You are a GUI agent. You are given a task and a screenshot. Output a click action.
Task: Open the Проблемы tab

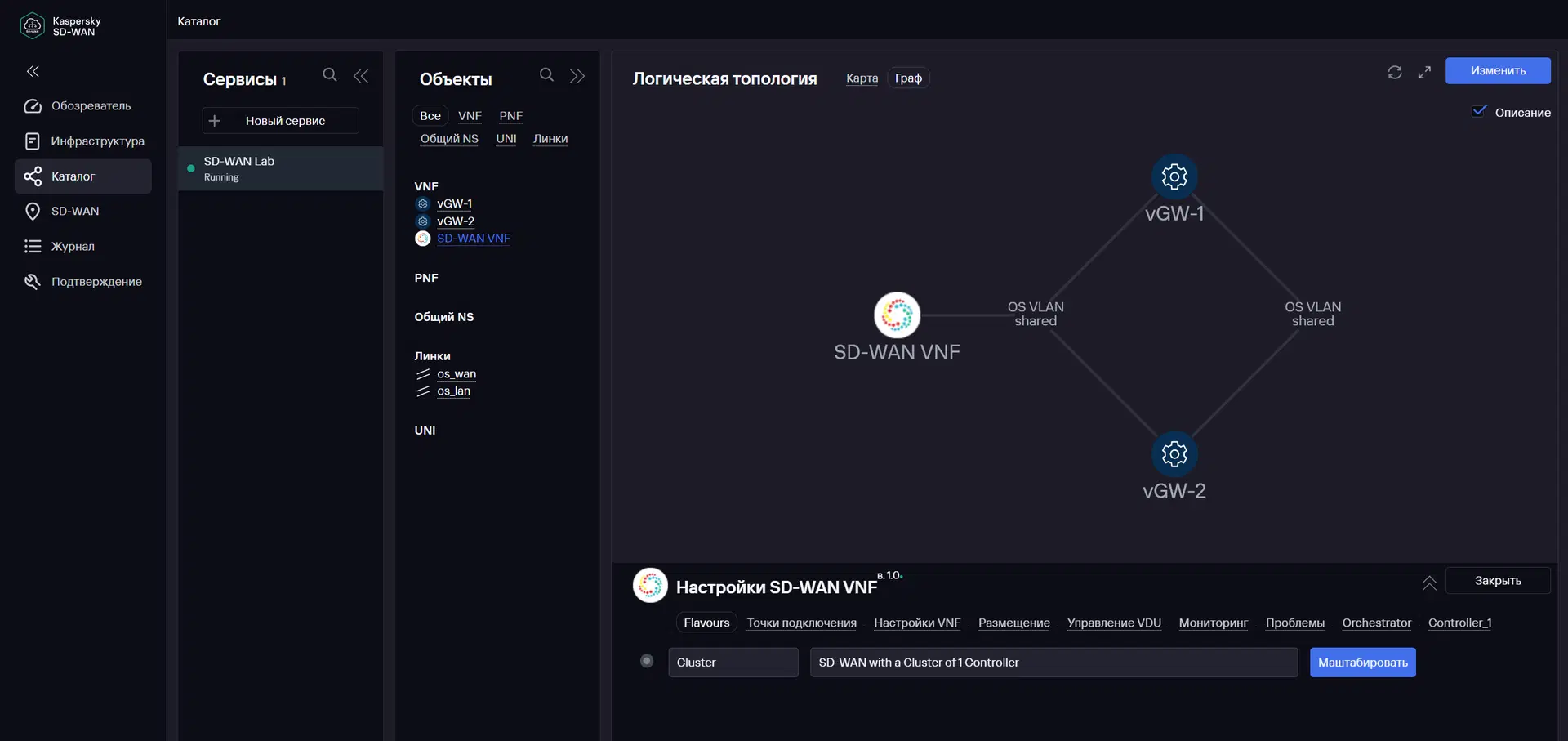[1294, 623]
